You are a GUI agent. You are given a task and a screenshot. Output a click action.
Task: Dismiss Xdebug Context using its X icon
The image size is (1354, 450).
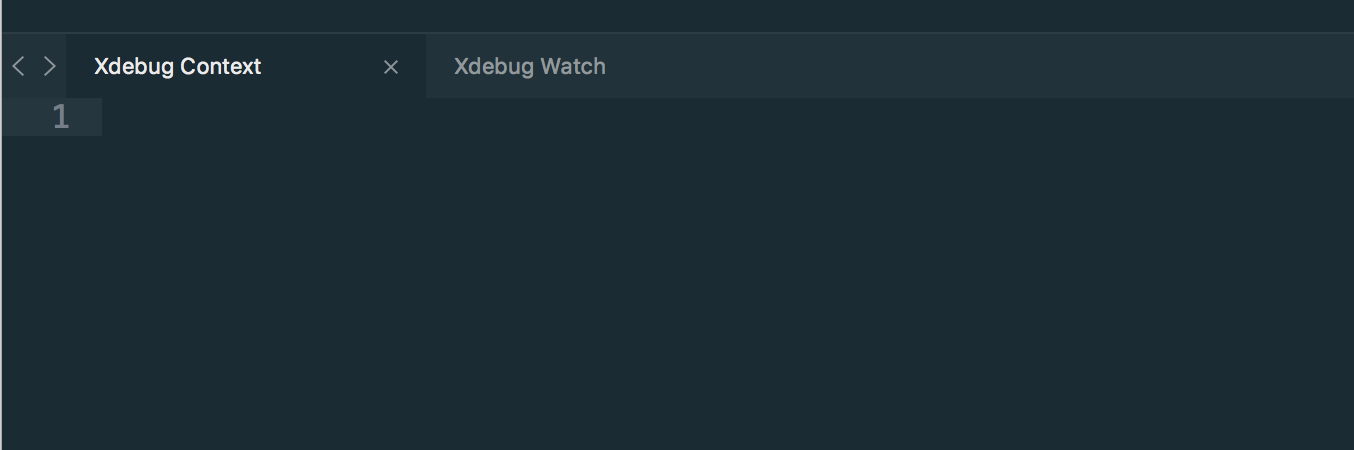coord(391,67)
